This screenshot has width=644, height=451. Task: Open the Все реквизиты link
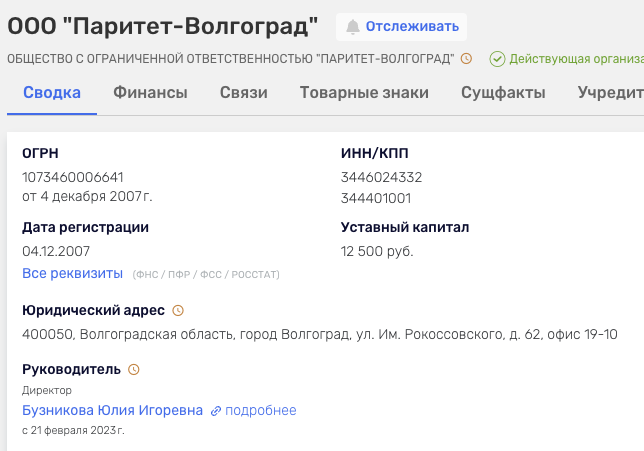point(72,273)
